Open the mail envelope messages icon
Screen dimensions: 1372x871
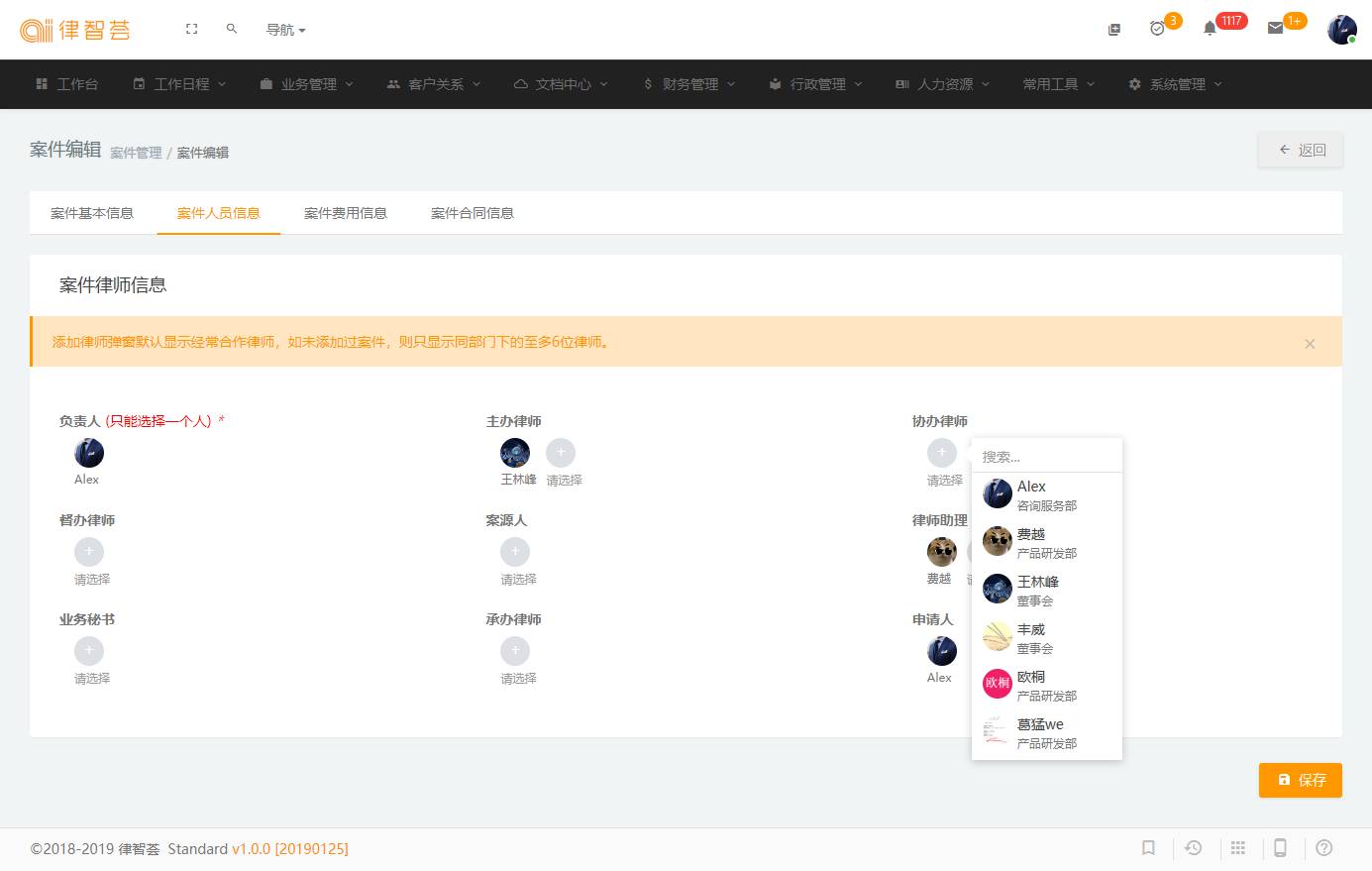pyautogui.click(x=1276, y=29)
